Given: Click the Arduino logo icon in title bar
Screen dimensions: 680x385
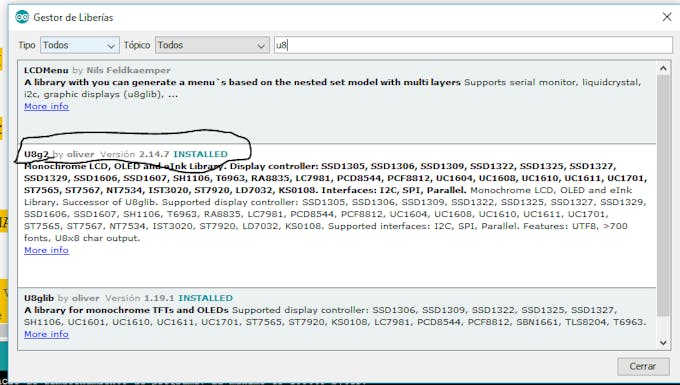Looking at the screenshot, I should pos(22,17).
